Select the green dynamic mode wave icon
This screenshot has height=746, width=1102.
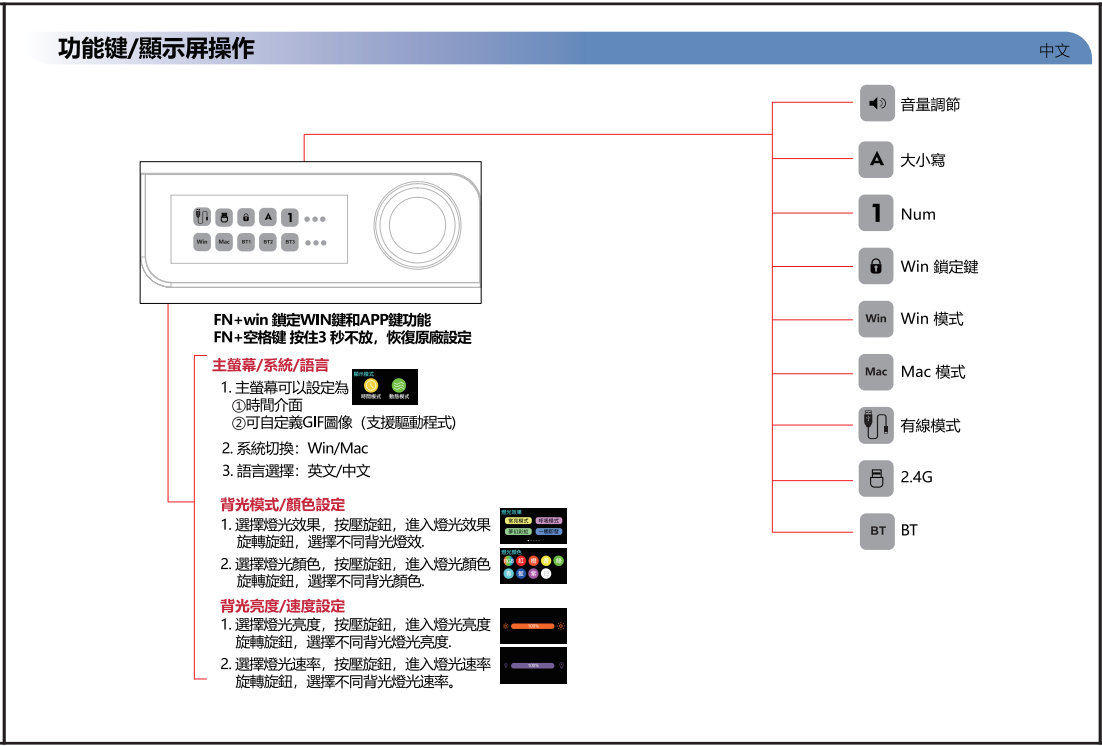[x=399, y=385]
